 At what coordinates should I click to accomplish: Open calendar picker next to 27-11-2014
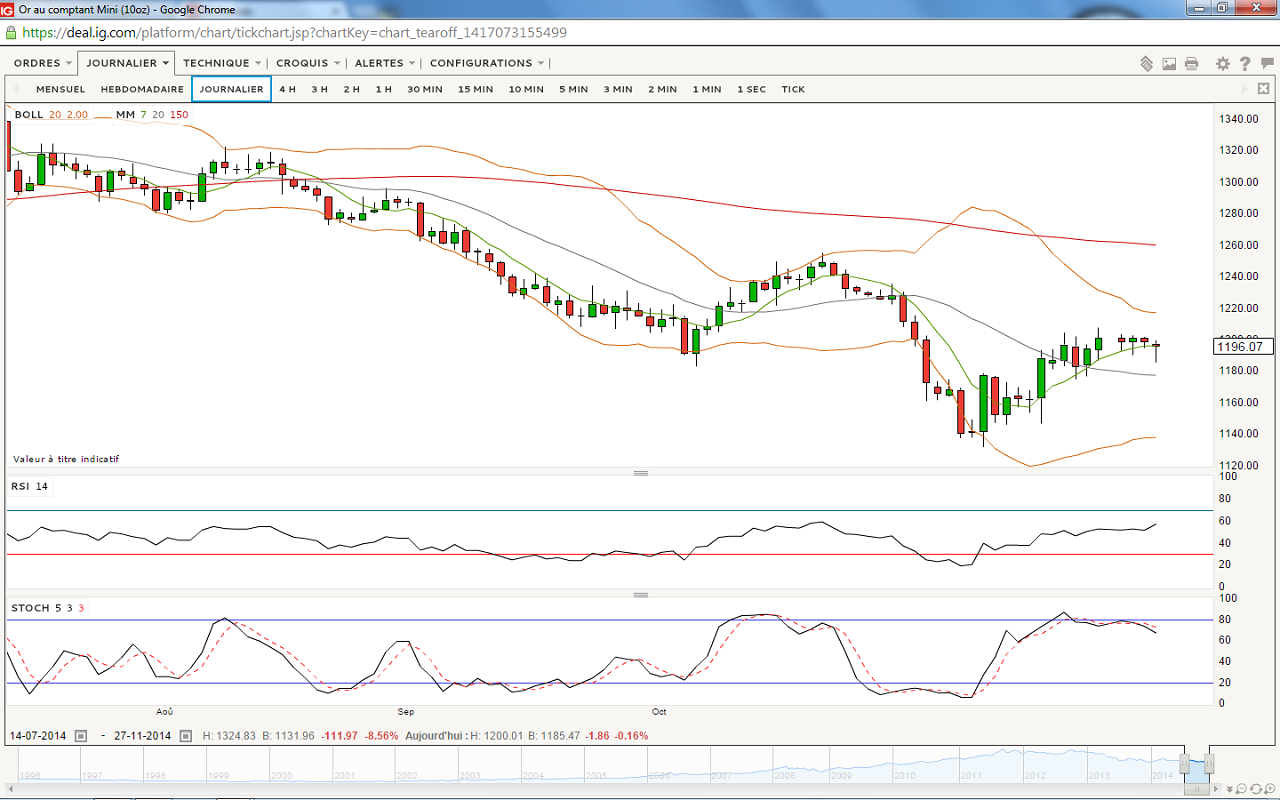click(186, 736)
